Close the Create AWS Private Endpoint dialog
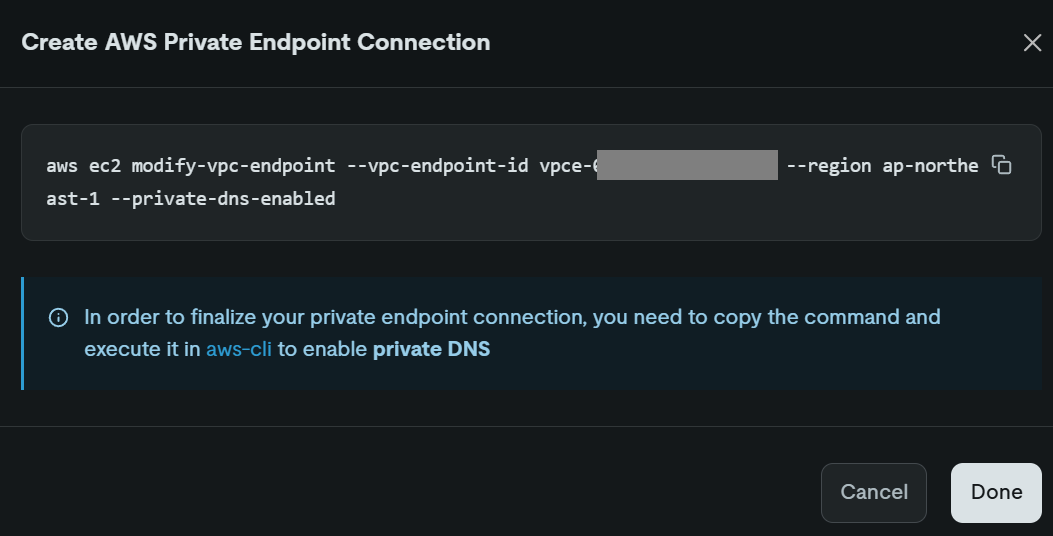 (x=1032, y=43)
